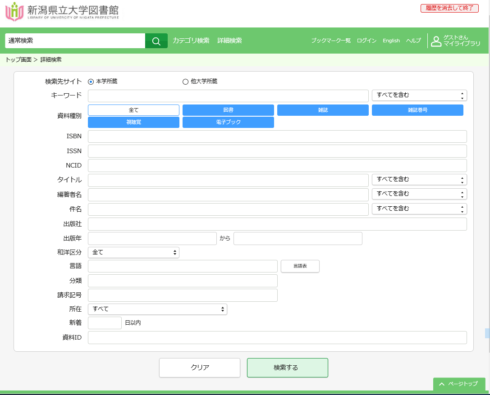This screenshot has height=395, width=490.
Task: Click the 詳細検索 breadcrumb text
Action: (x=51, y=60)
